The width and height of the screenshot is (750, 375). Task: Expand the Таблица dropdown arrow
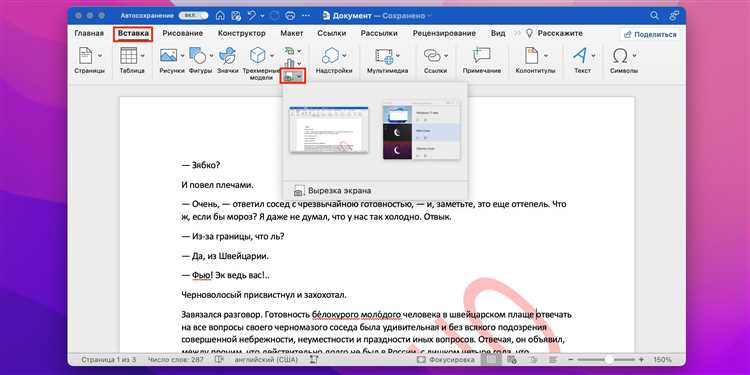tap(143, 56)
